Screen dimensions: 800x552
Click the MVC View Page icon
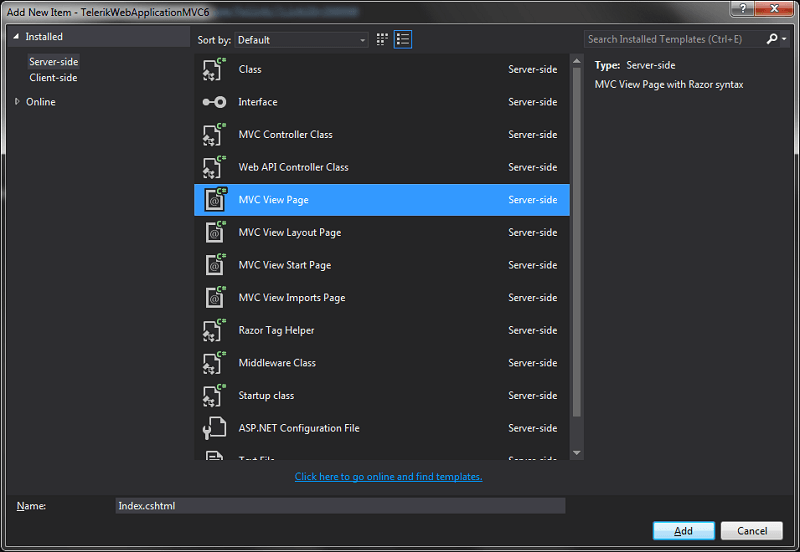point(214,200)
